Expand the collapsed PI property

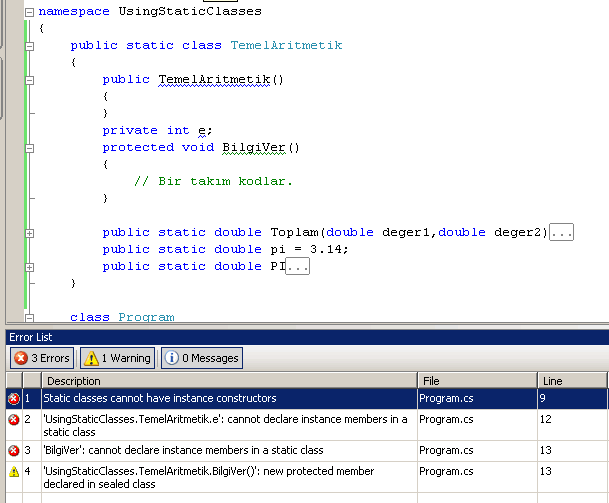[29, 266]
